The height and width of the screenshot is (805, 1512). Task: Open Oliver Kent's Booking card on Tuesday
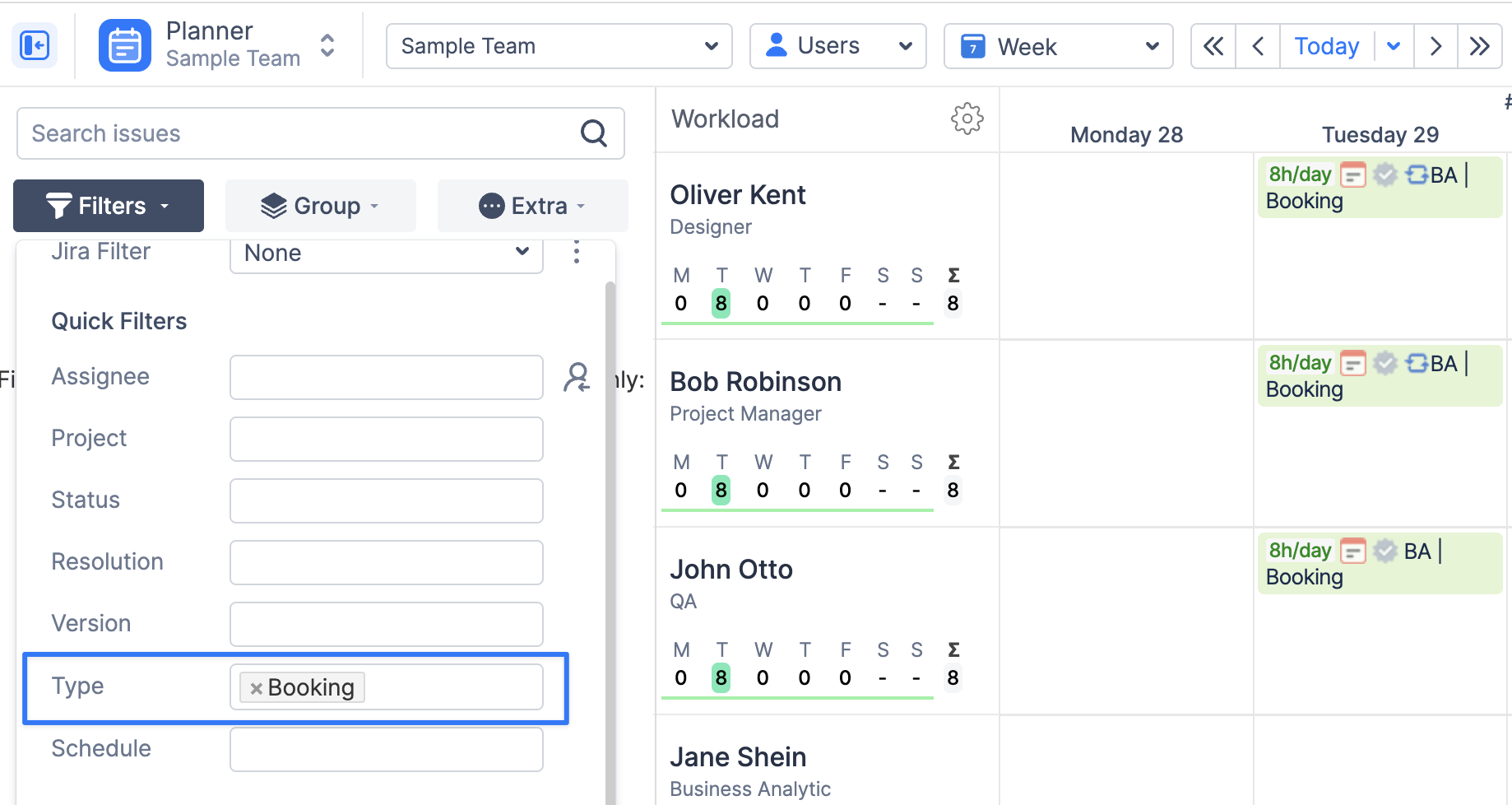tap(1380, 188)
